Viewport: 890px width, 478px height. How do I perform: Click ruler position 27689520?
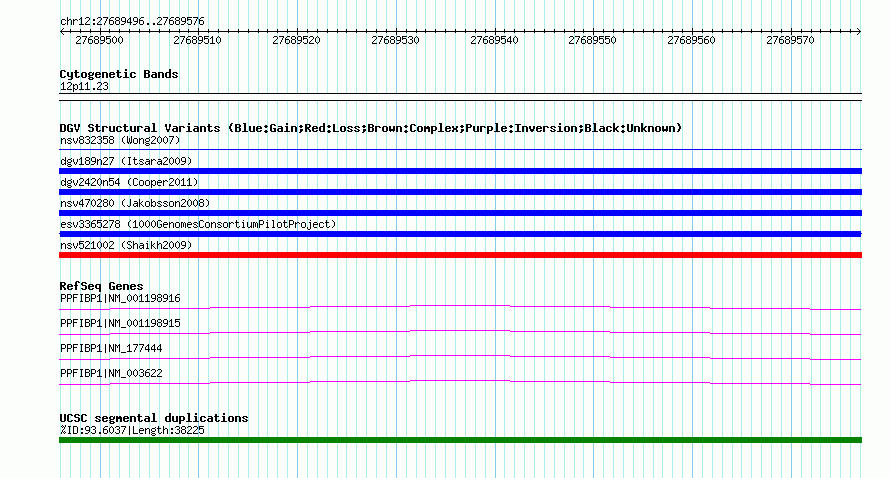[x=296, y=40]
